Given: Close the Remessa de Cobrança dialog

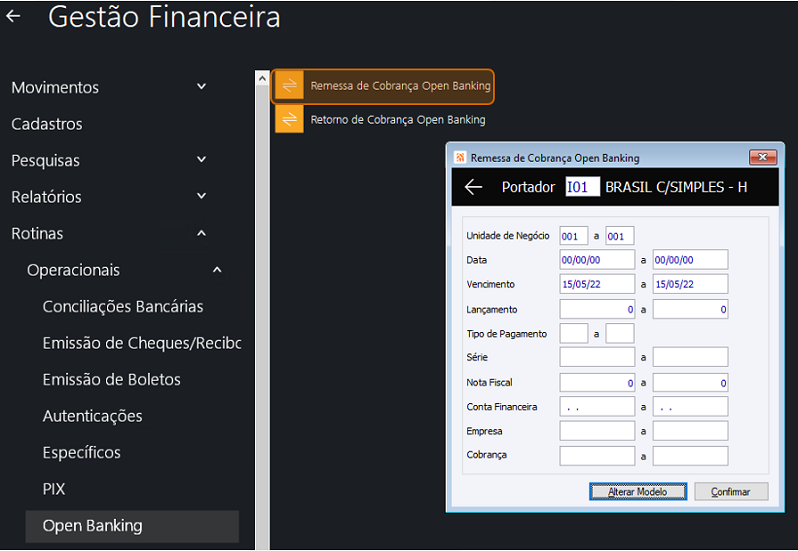Looking at the screenshot, I should (762, 157).
